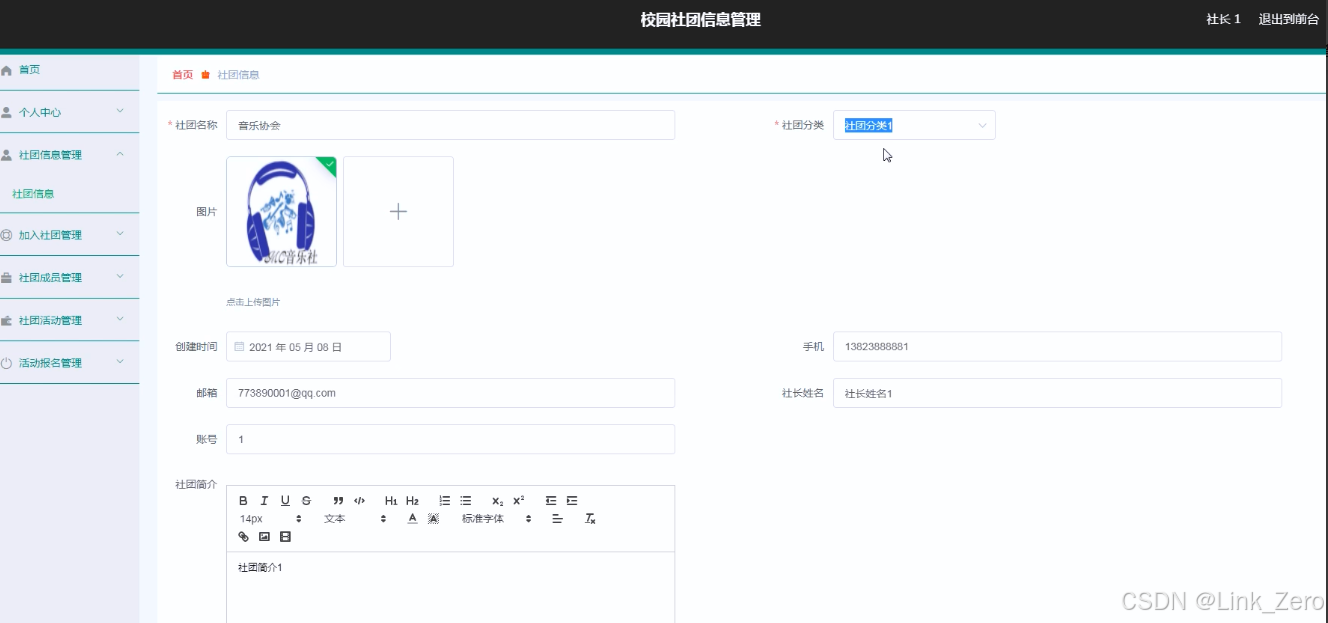Toggle strikethrough formatting in the editor

click(x=306, y=501)
